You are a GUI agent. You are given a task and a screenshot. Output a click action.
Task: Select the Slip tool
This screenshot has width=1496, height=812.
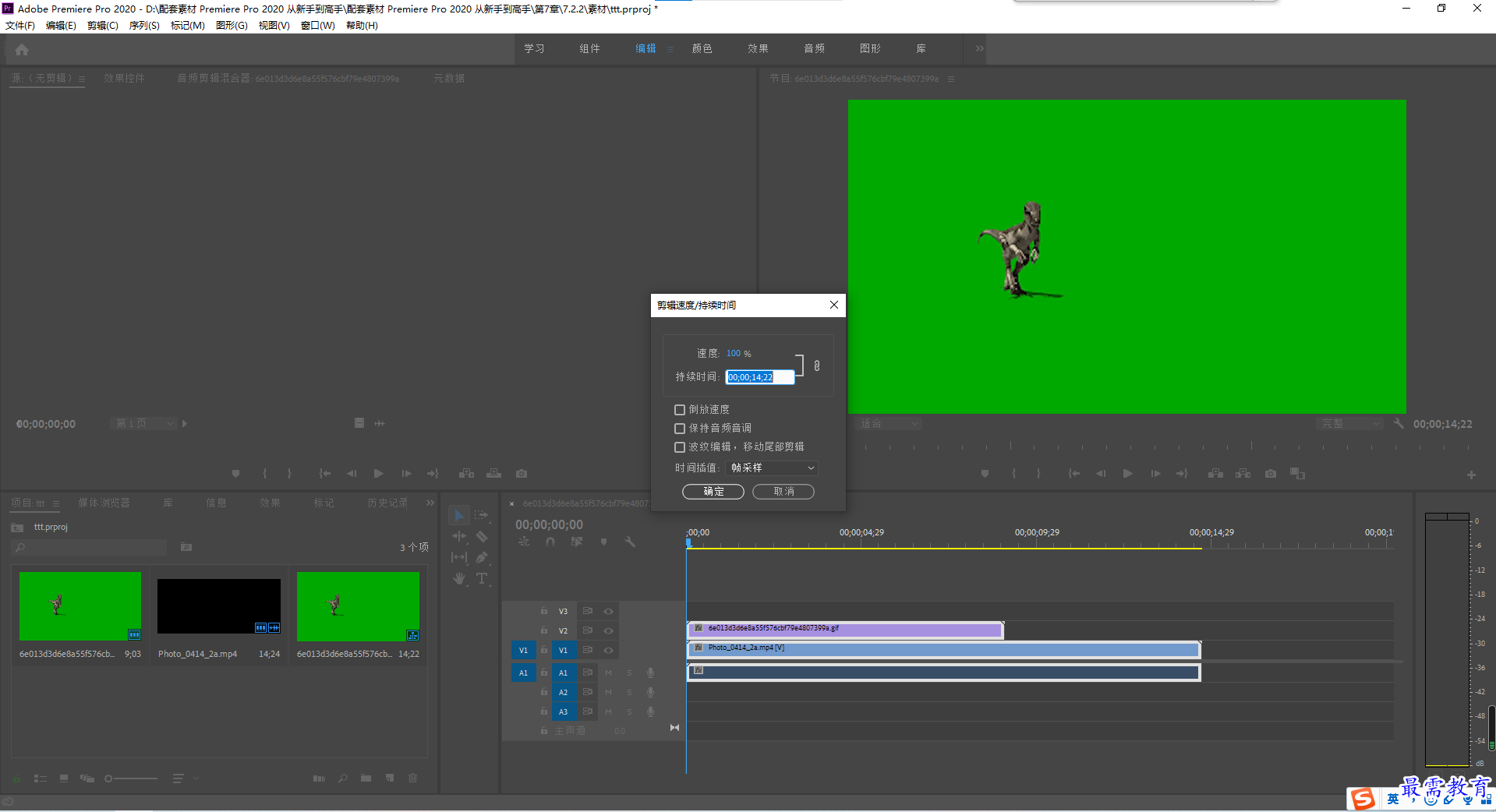[x=459, y=557]
